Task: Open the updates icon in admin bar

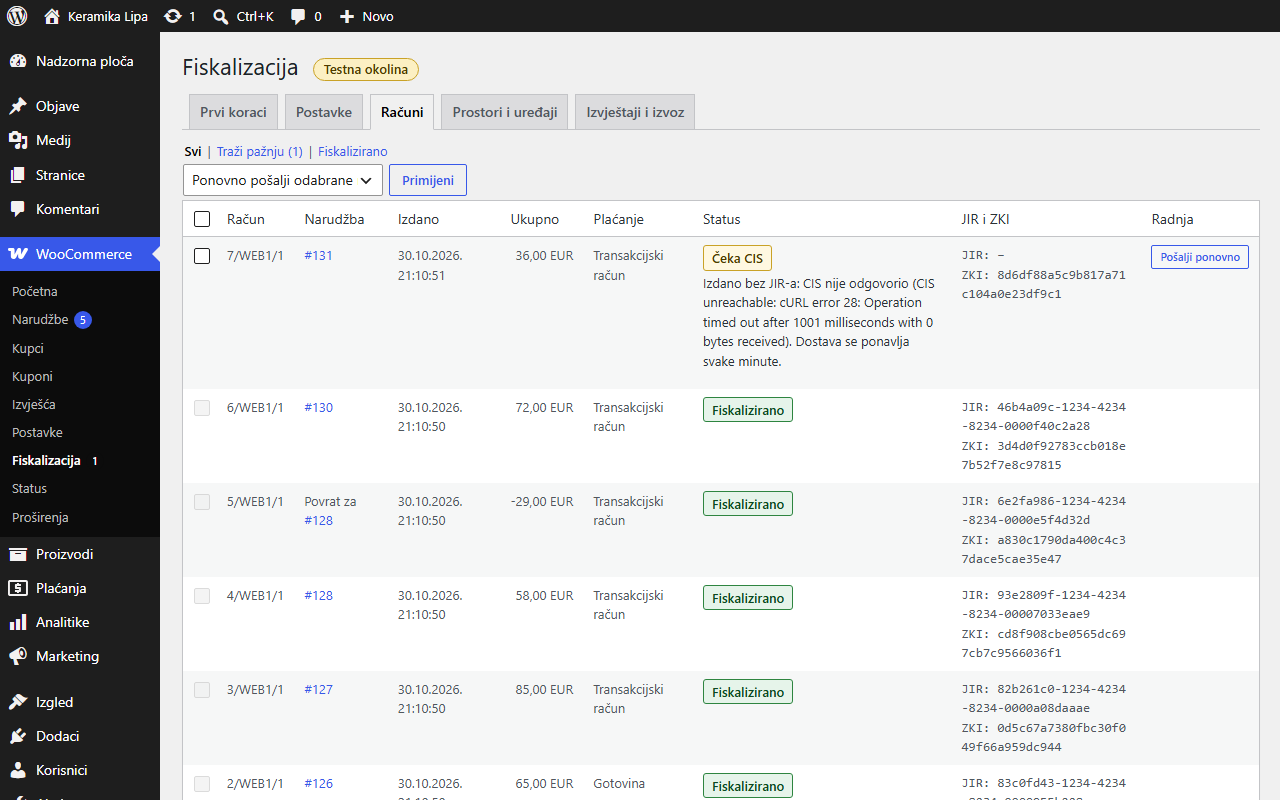Action: [173, 16]
